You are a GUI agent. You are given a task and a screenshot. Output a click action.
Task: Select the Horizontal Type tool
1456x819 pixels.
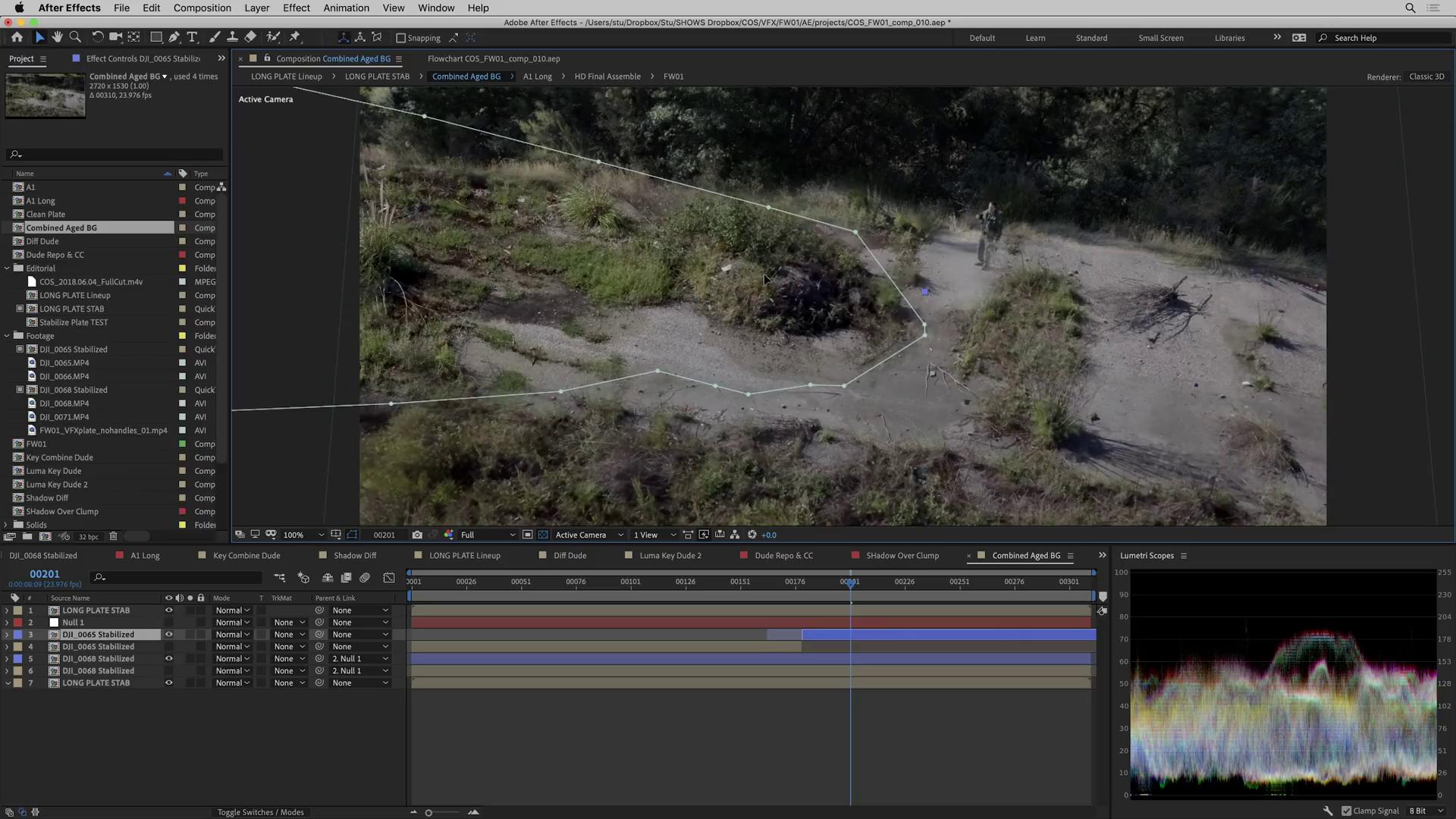click(x=193, y=37)
